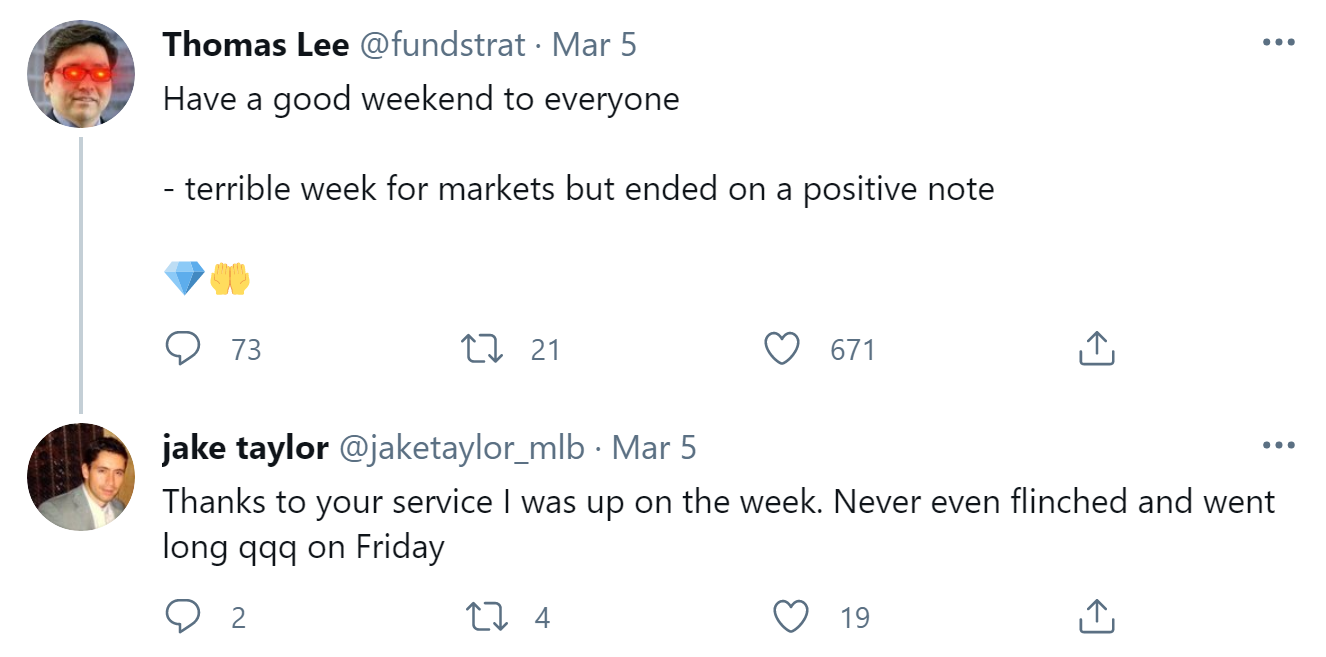Viewport: 1326px width, 657px height.
Task: Open jake taylor's profile picture
Action: pyautogui.click(x=80, y=475)
